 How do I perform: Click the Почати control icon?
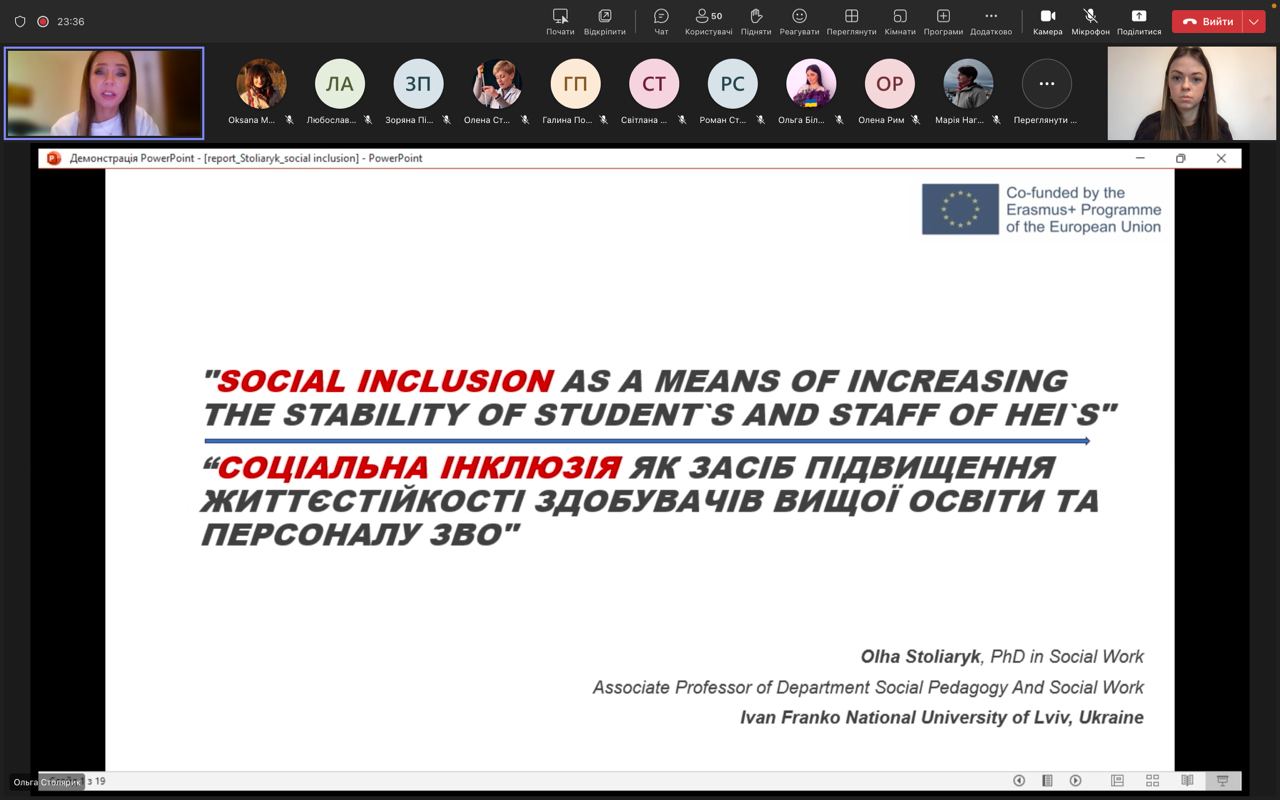(560, 21)
